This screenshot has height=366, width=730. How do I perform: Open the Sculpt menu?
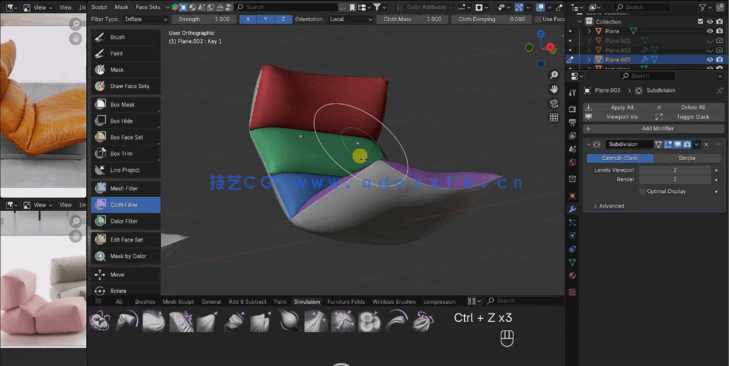[x=99, y=7]
